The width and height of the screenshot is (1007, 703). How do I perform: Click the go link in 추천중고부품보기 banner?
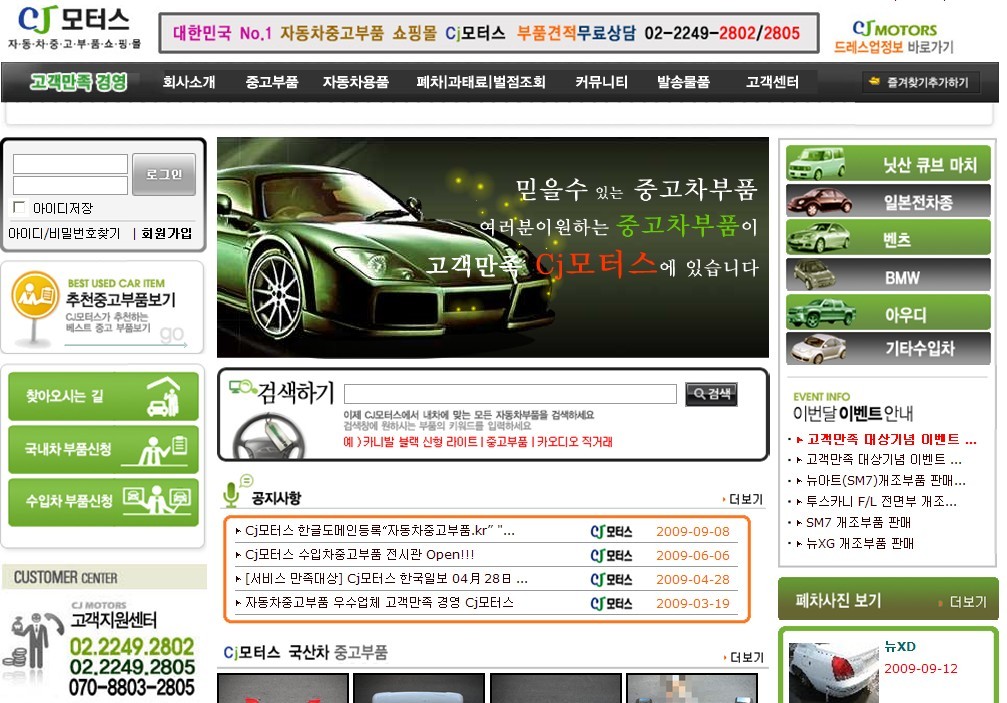[x=171, y=334]
